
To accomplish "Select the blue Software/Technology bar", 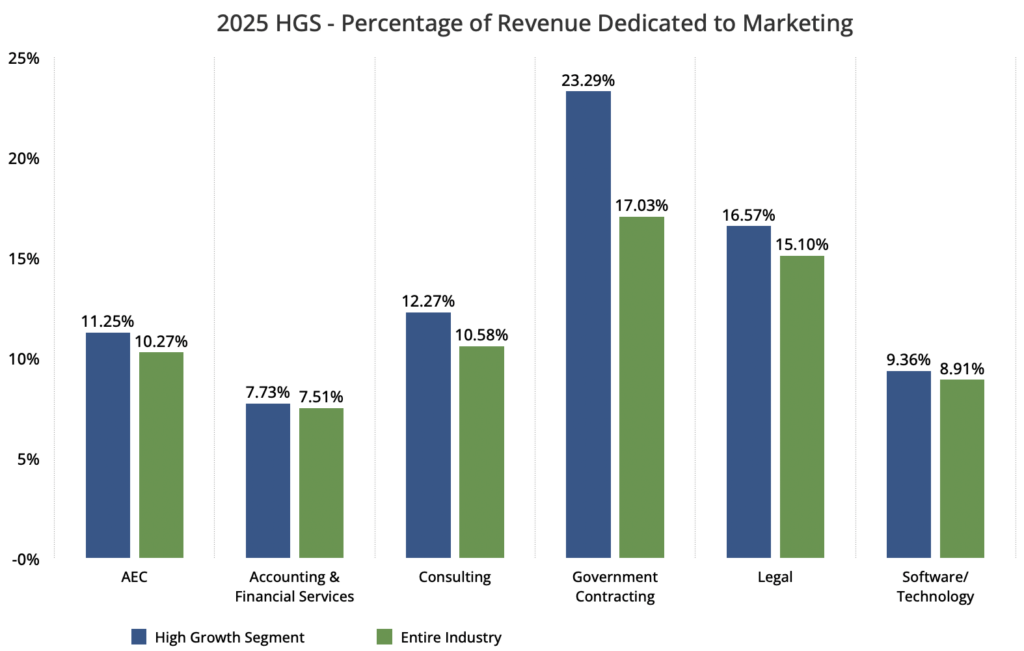I will [x=909, y=464].
